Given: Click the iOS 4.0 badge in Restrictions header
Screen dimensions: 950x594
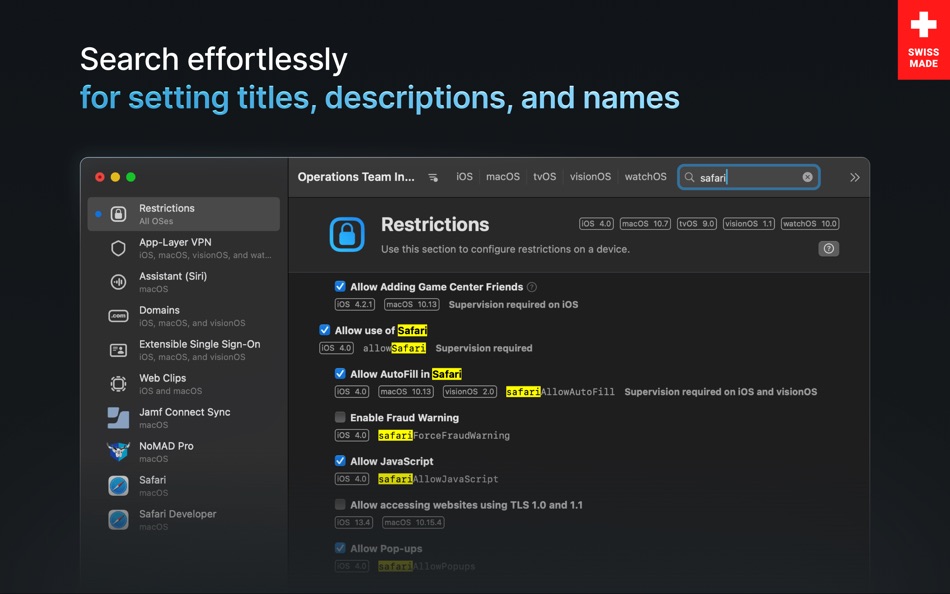Looking at the screenshot, I should (x=597, y=224).
